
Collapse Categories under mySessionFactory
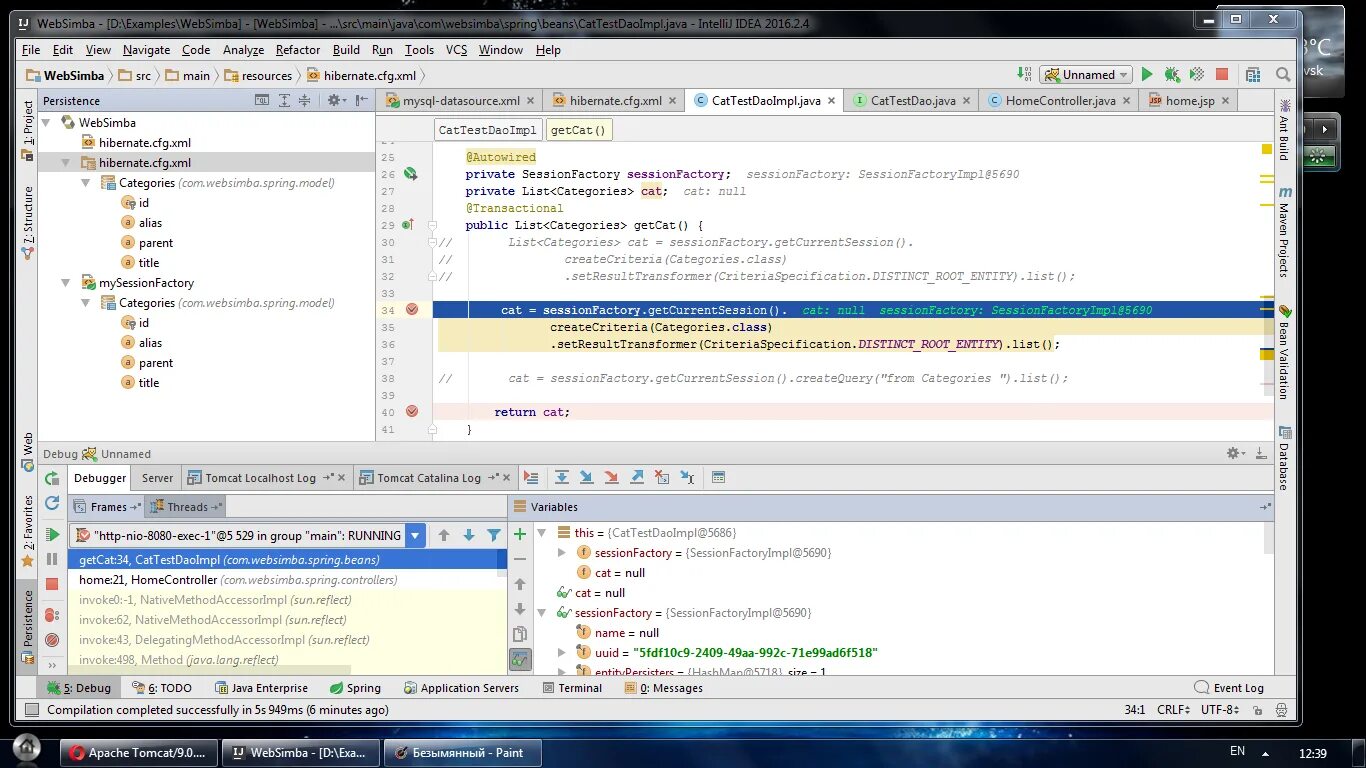tap(86, 302)
